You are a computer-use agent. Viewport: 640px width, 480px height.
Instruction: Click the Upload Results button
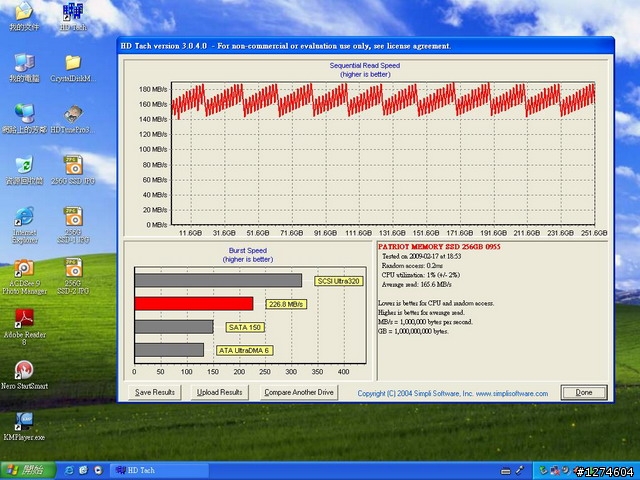pos(220,392)
